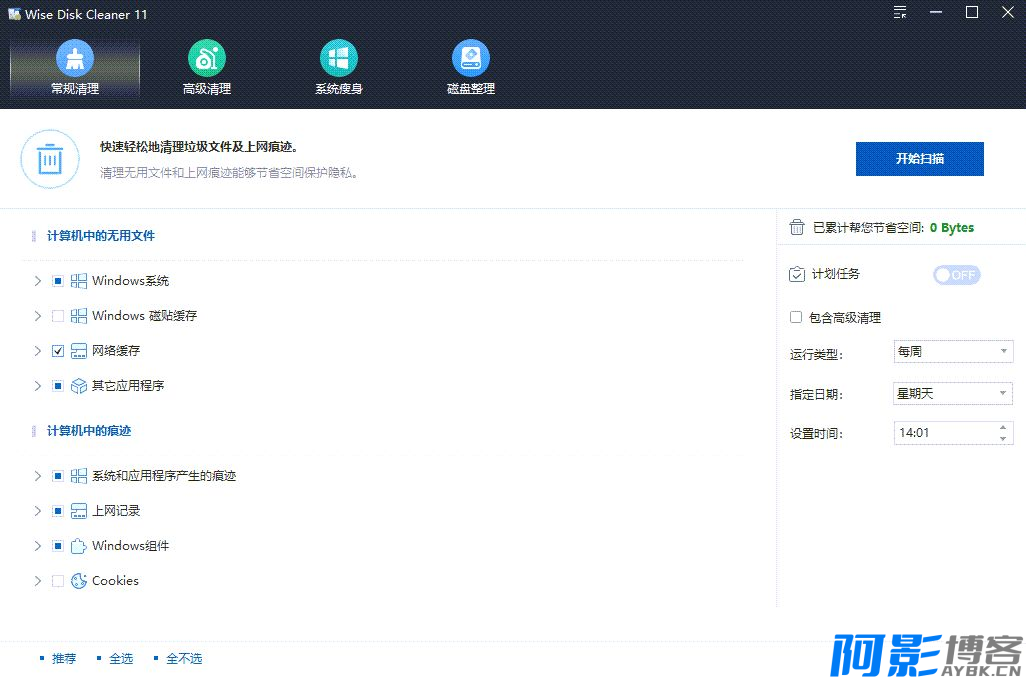Switch the 计划任务 toggle on
The image size is (1026, 679).
(957, 275)
